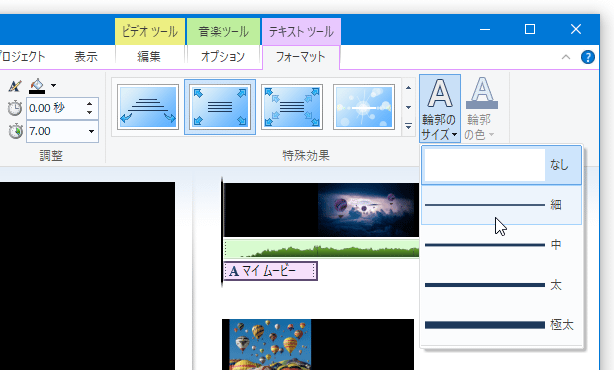Expand the full special effects gallery
Image resolution: width=614 pixels, height=370 pixels.
coord(408,126)
